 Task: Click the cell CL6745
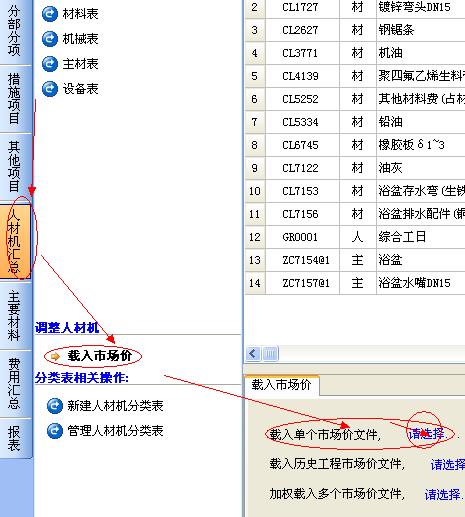pos(302,145)
